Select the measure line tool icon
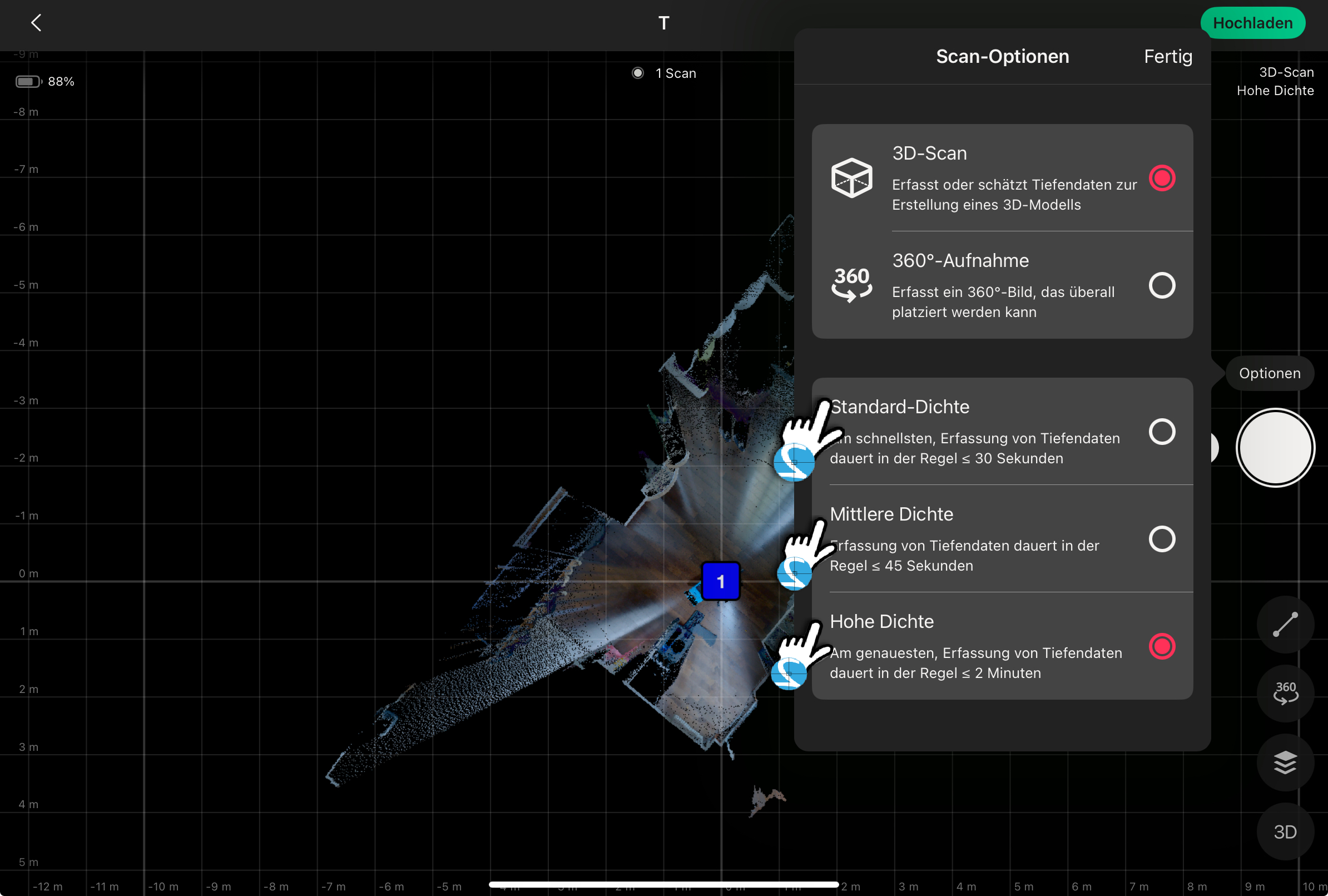Screen dimensions: 1328x896 click(x=1285, y=624)
